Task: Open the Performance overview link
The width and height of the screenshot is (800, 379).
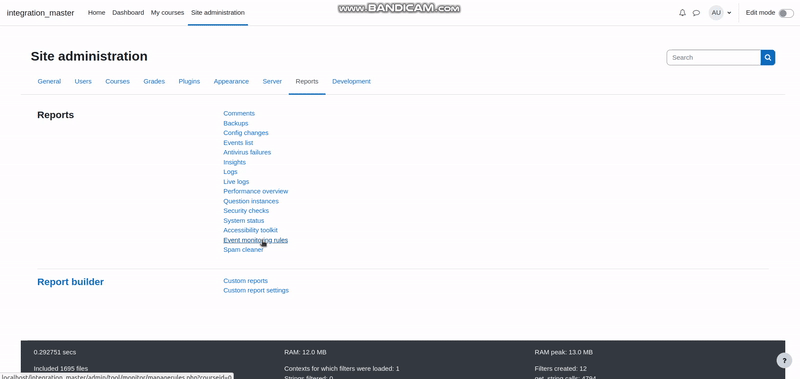Action: point(256,191)
